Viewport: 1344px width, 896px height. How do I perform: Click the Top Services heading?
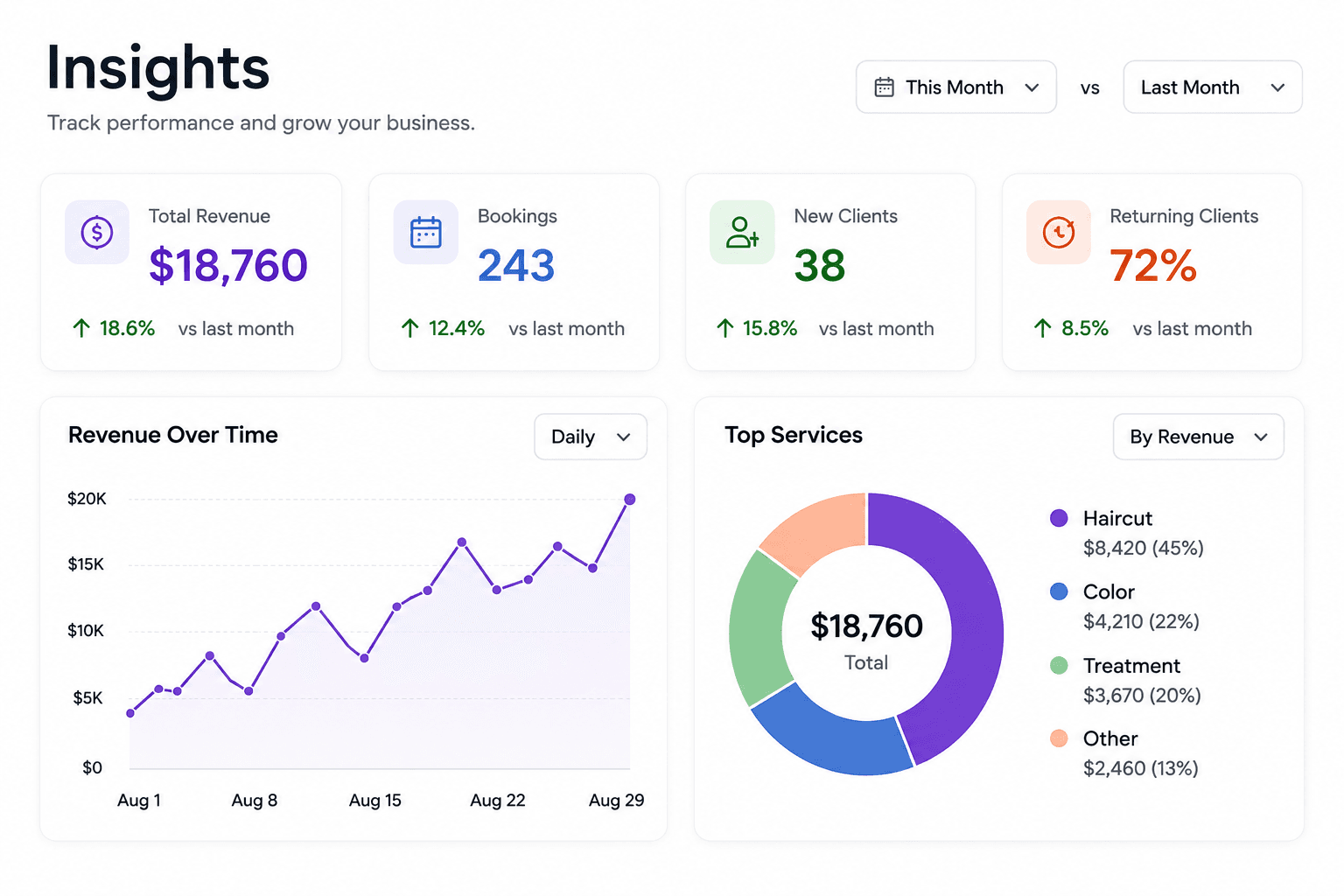point(794,435)
